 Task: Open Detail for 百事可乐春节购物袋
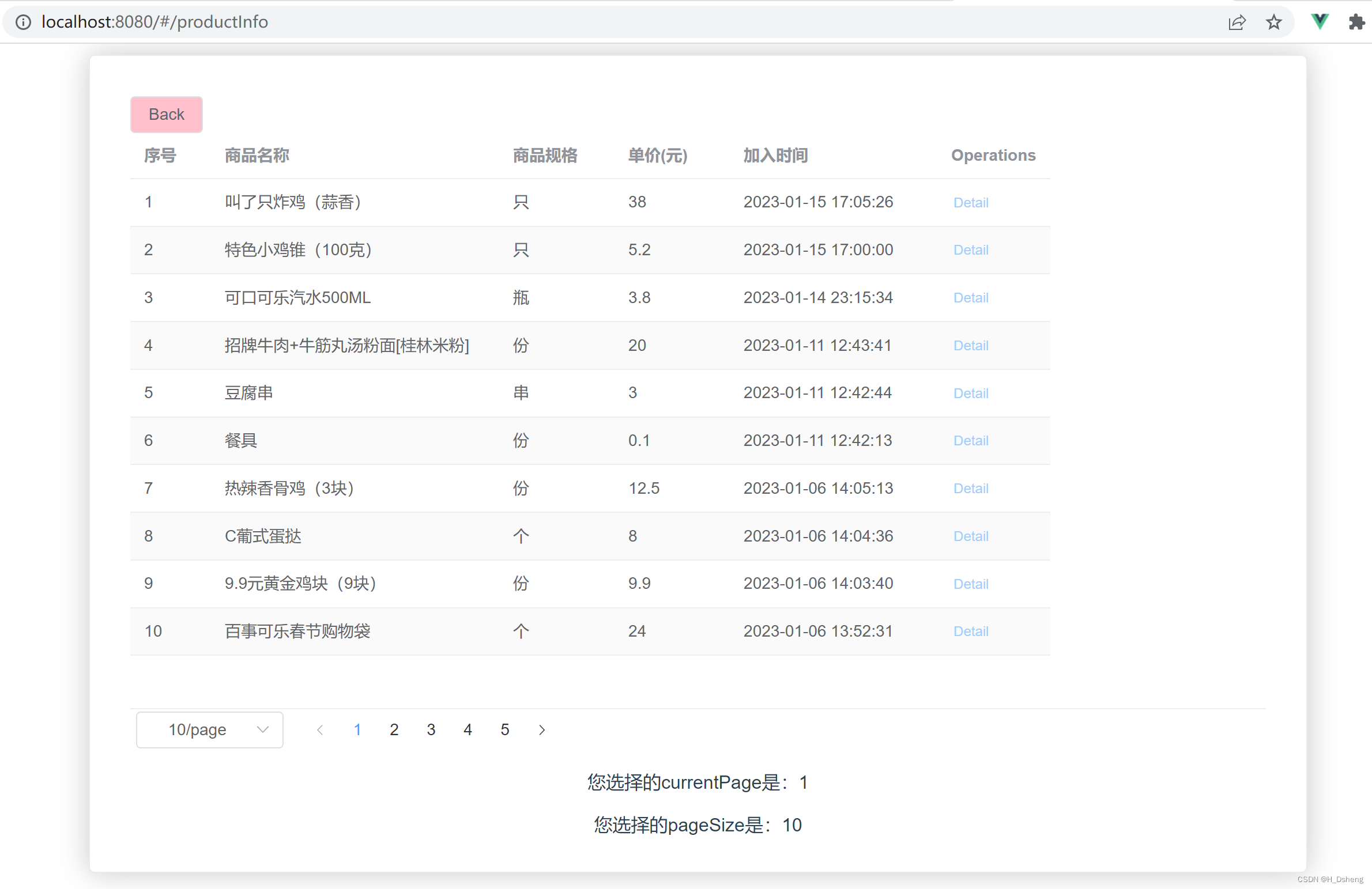(971, 631)
